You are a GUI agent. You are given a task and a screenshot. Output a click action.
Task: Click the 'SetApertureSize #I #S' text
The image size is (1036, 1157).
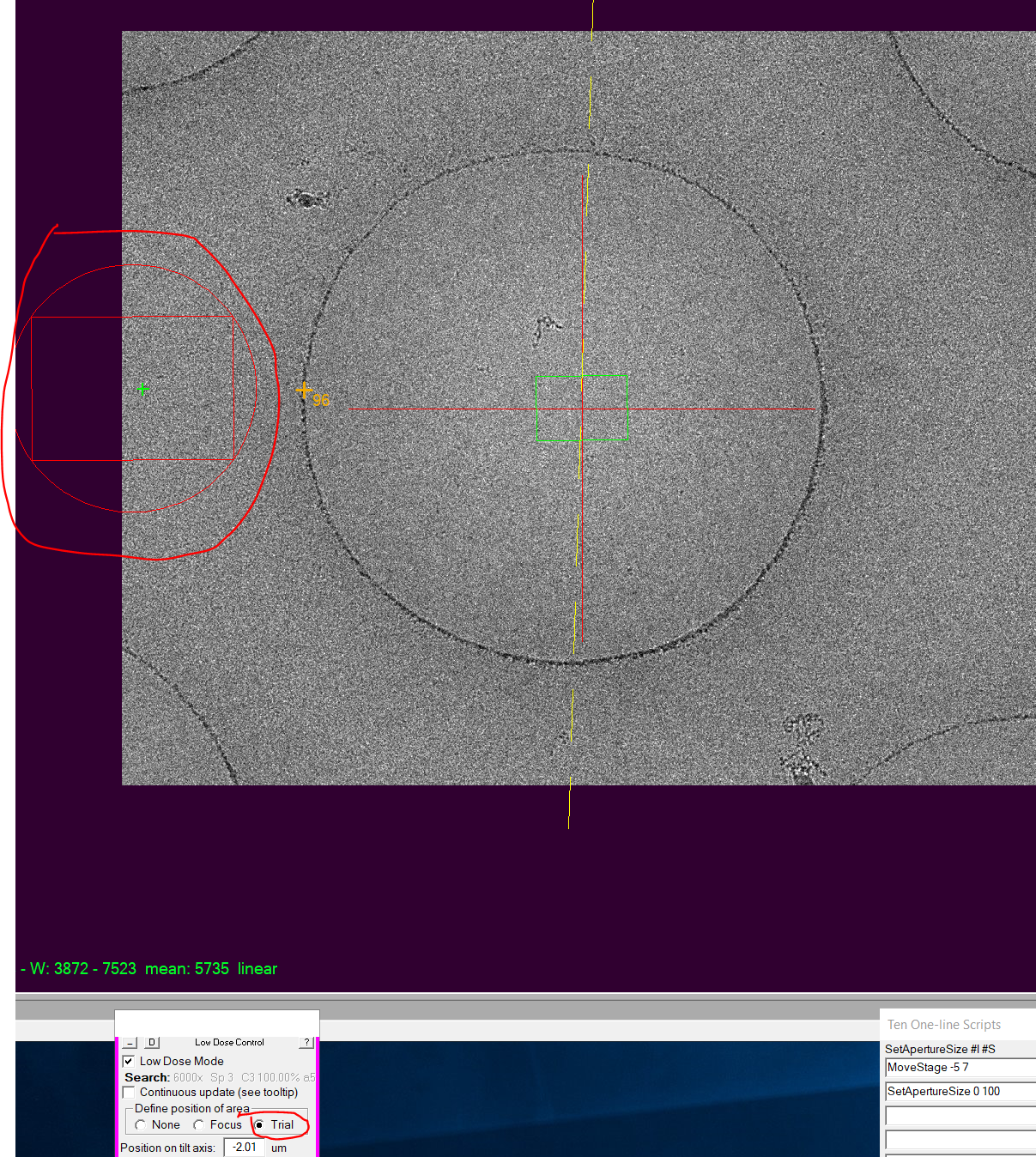940,1049
